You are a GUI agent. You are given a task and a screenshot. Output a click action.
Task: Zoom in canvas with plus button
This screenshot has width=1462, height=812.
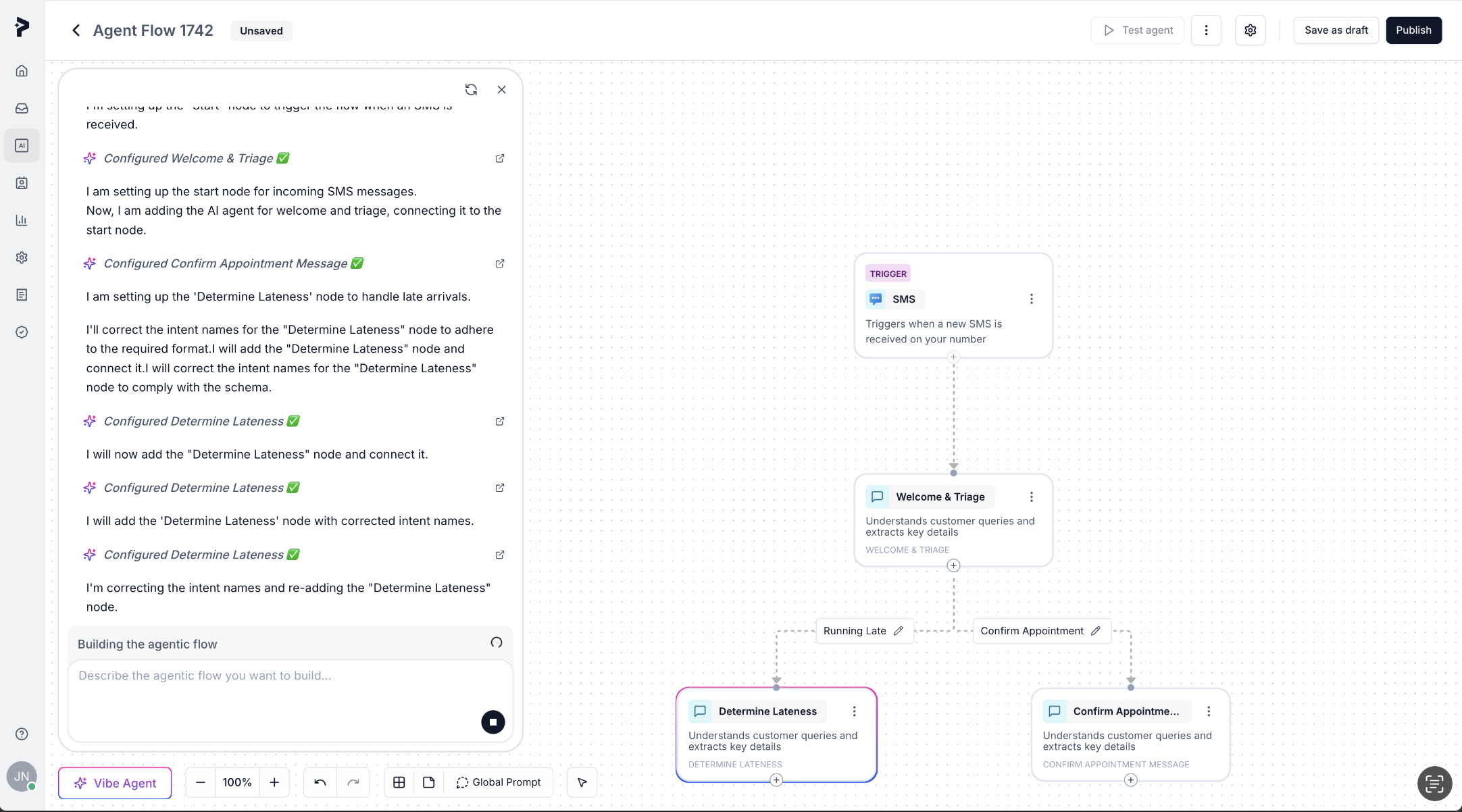click(274, 782)
